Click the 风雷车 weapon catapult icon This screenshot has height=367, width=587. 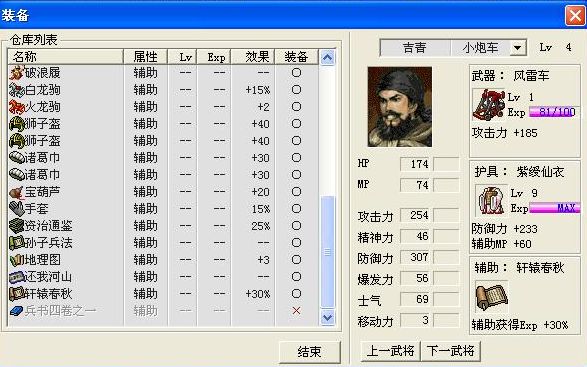pyautogui.click(x=489, y=104)
